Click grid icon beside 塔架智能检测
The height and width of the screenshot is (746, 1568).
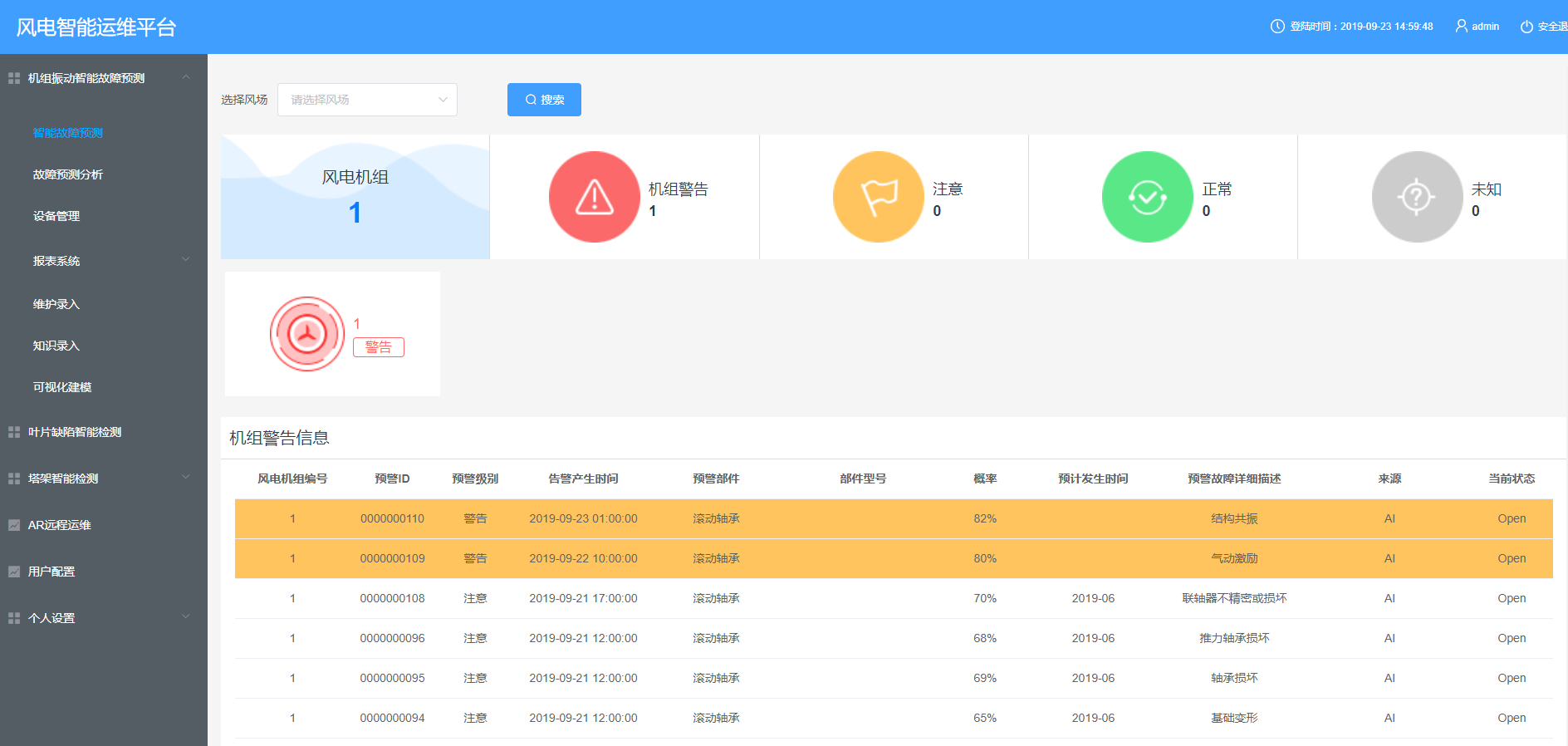point(14,479)
